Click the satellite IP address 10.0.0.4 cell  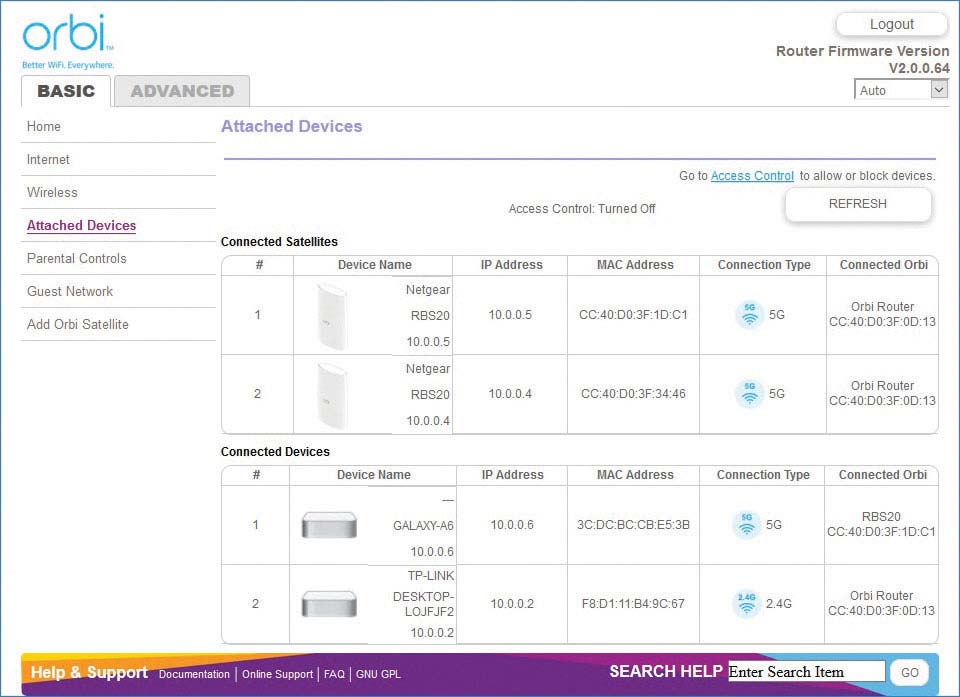coord(510,394)
